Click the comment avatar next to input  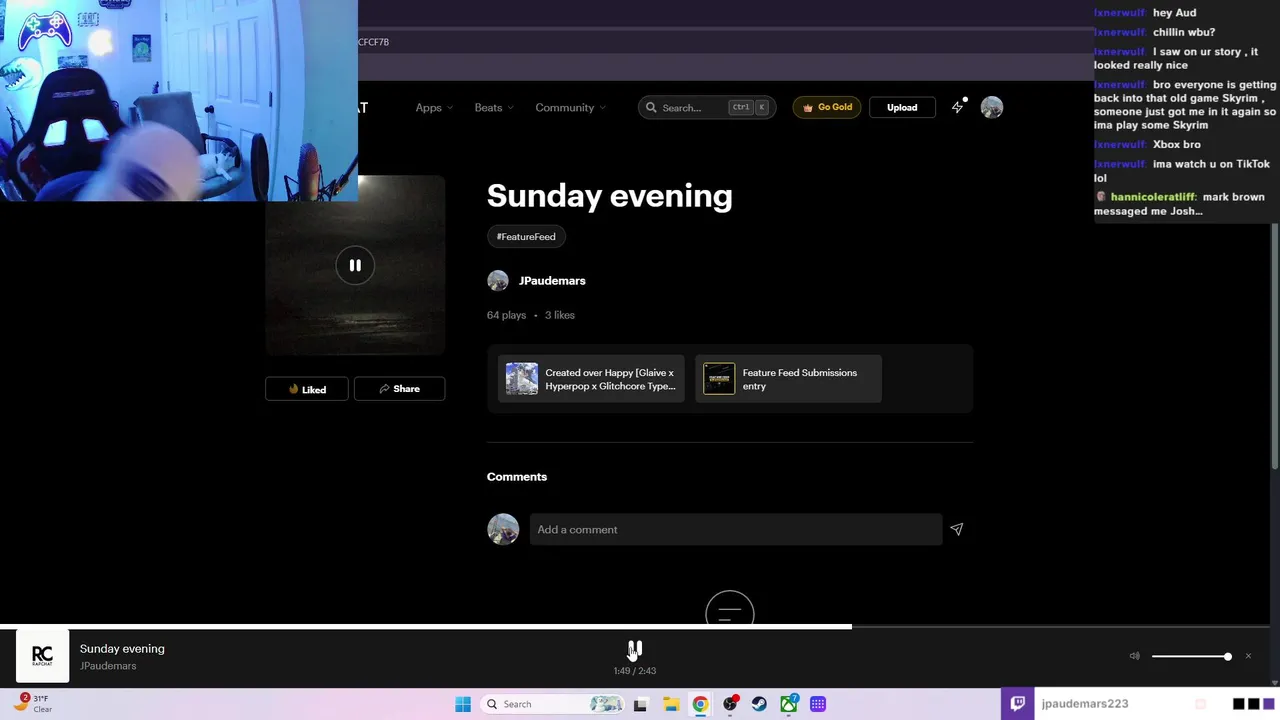(503, 529)
